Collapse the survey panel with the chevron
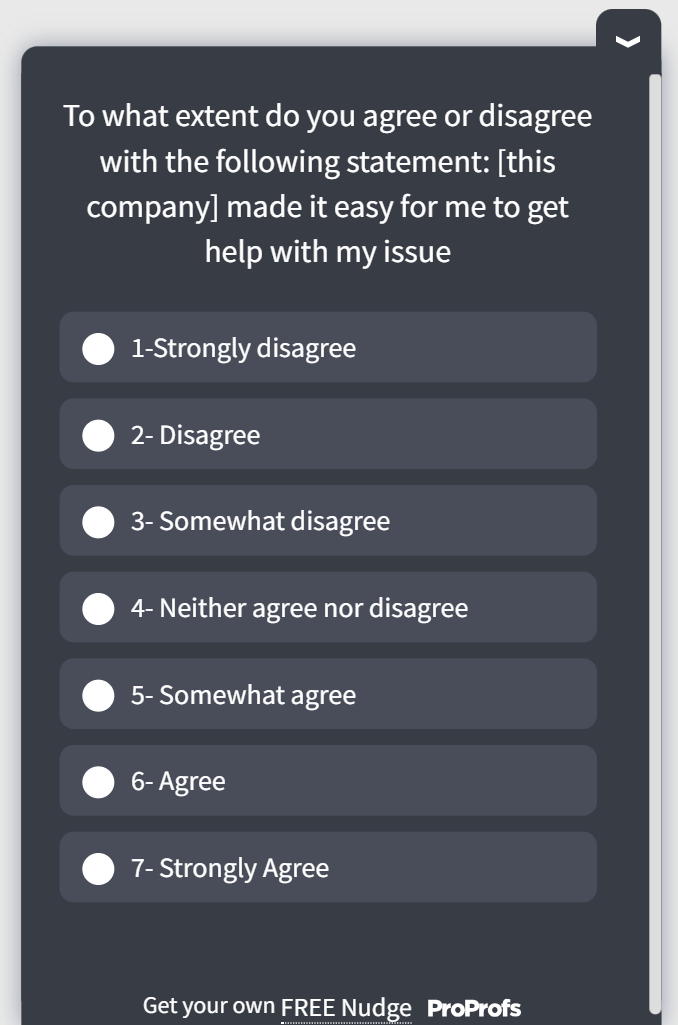 point(627,41)
